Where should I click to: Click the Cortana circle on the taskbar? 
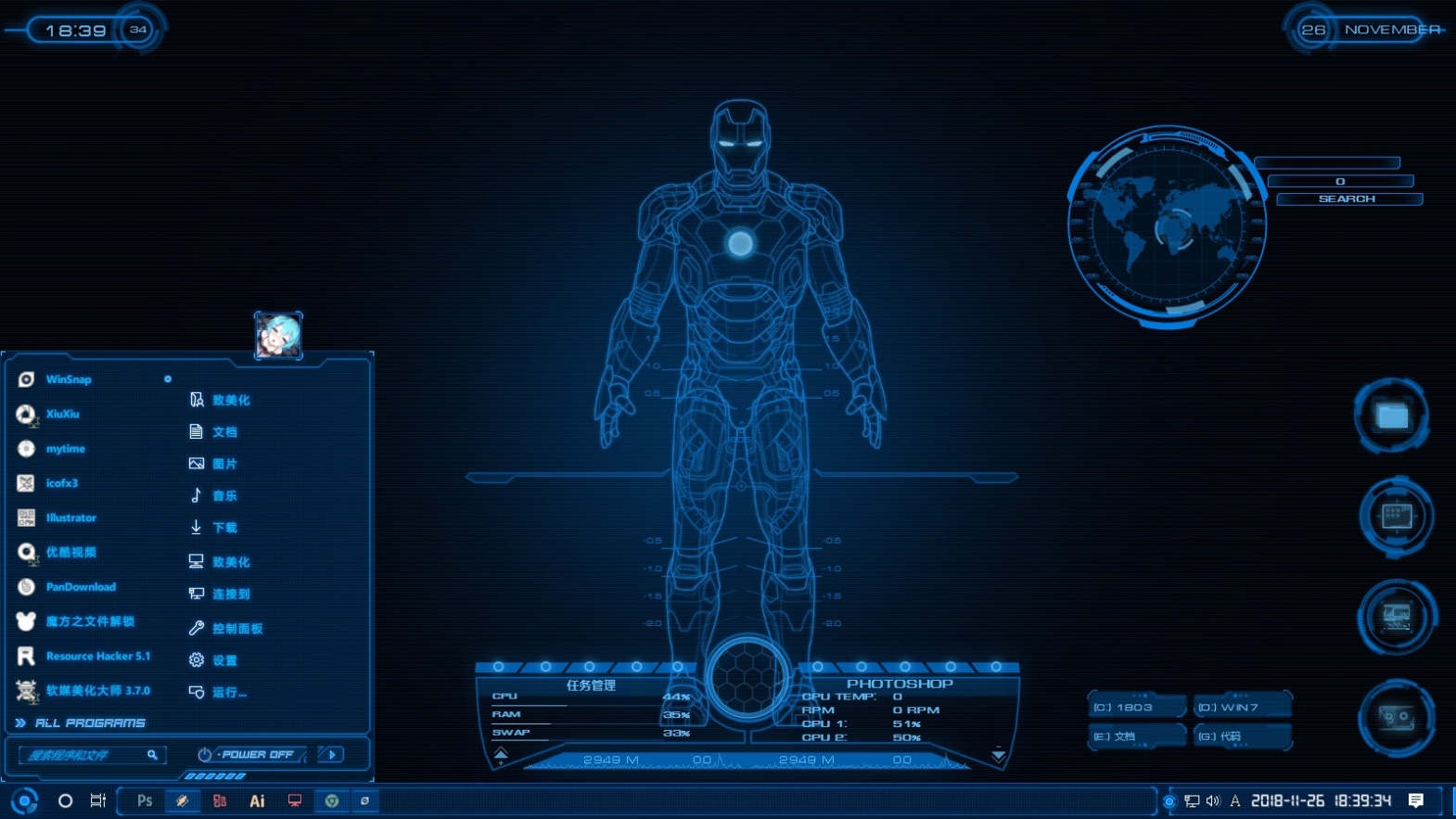coord(65,800)
